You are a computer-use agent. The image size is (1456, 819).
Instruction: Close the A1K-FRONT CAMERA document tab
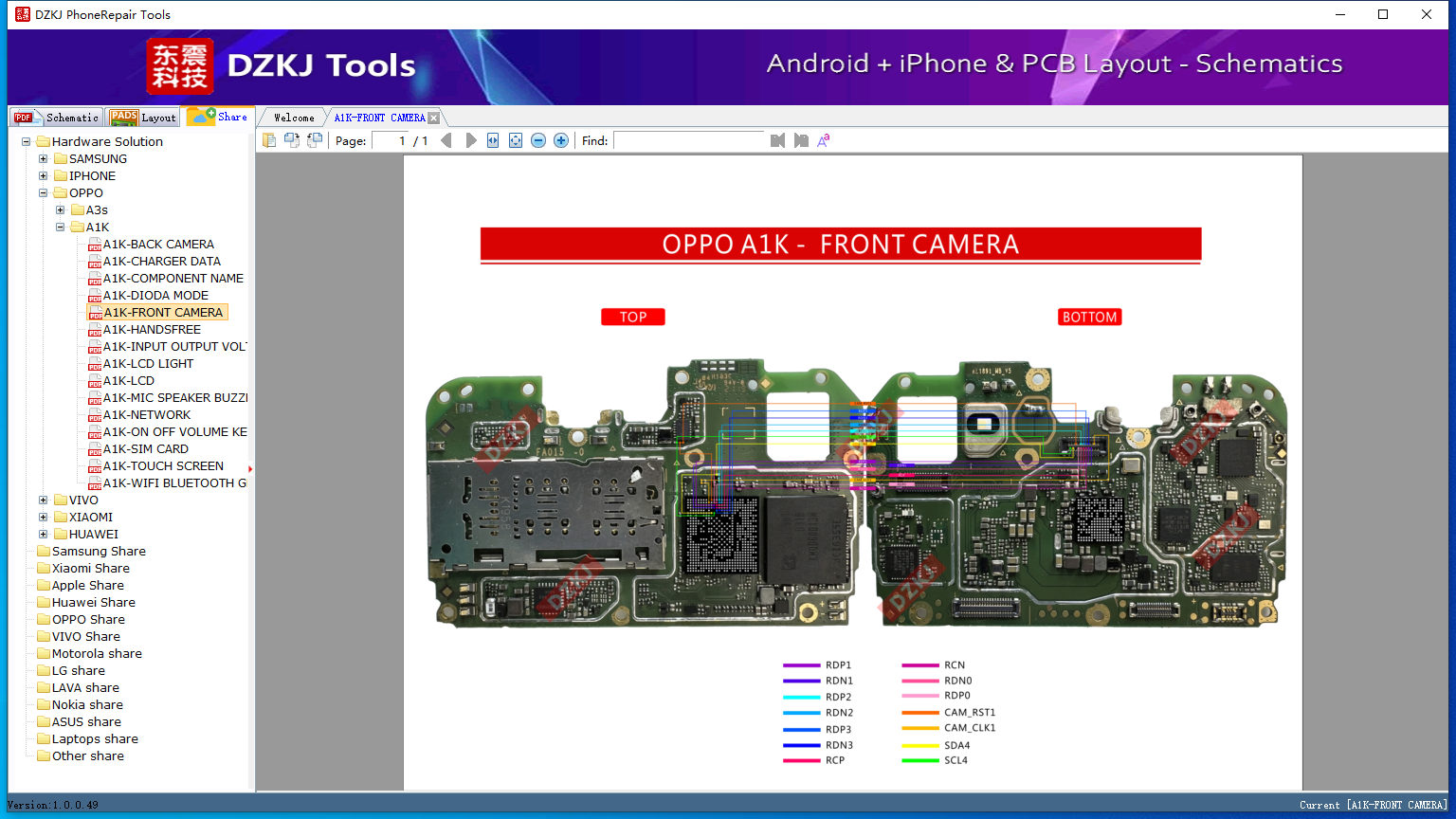tap(434, 118)
